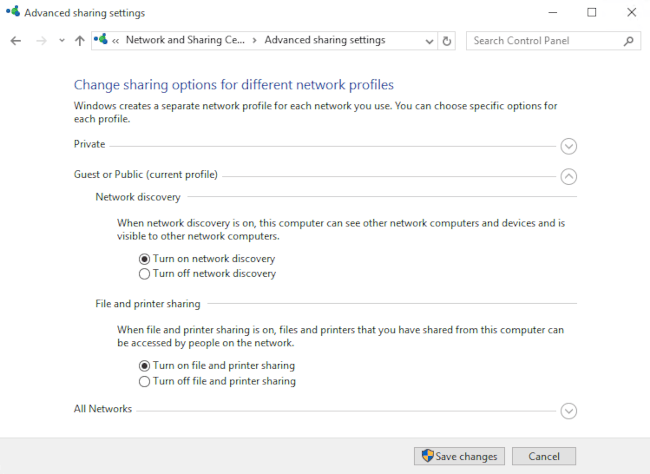Click the Save changes button

(x=459, y=456)
